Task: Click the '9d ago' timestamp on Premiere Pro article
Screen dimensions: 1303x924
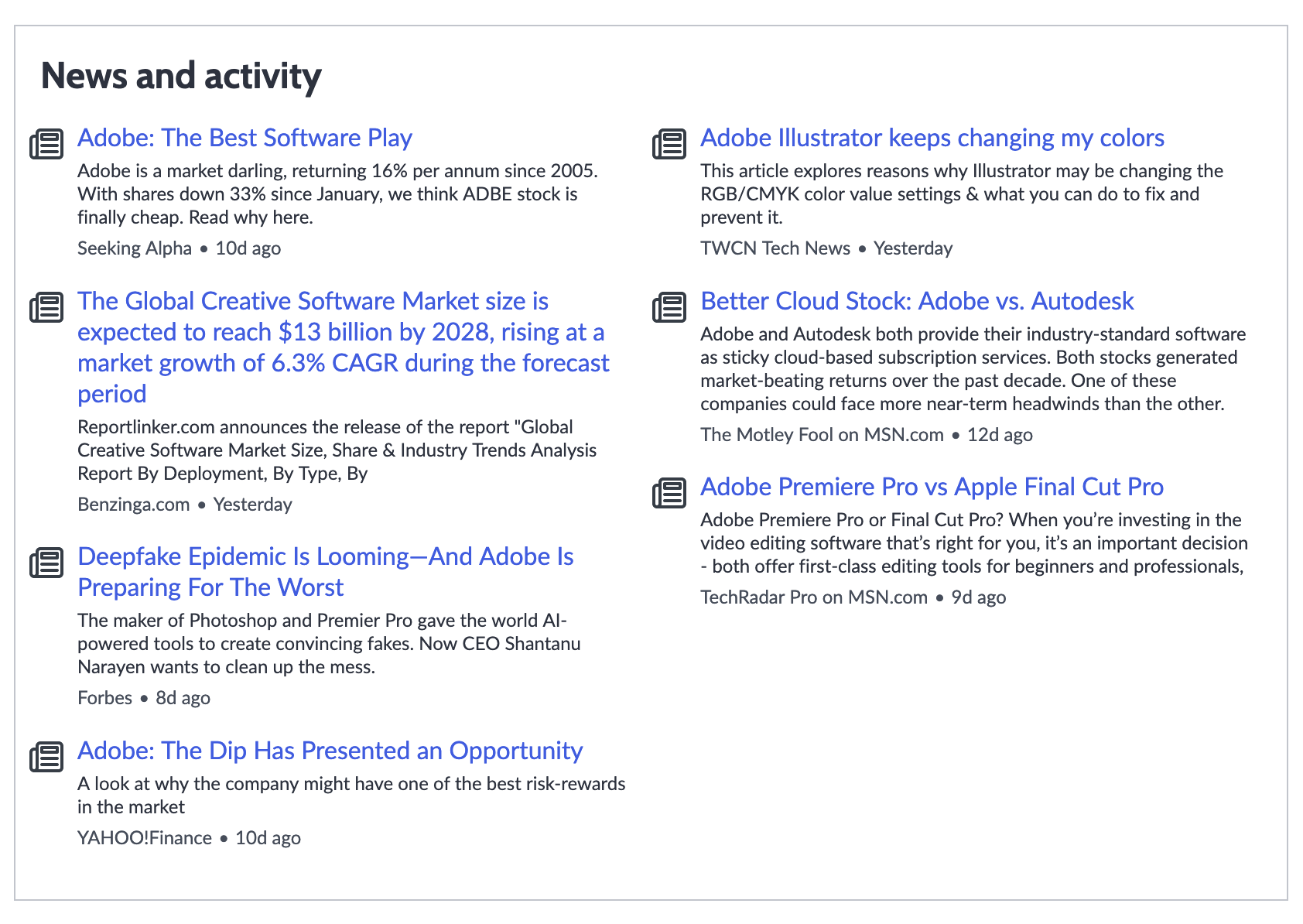Action: coord(979,597)
